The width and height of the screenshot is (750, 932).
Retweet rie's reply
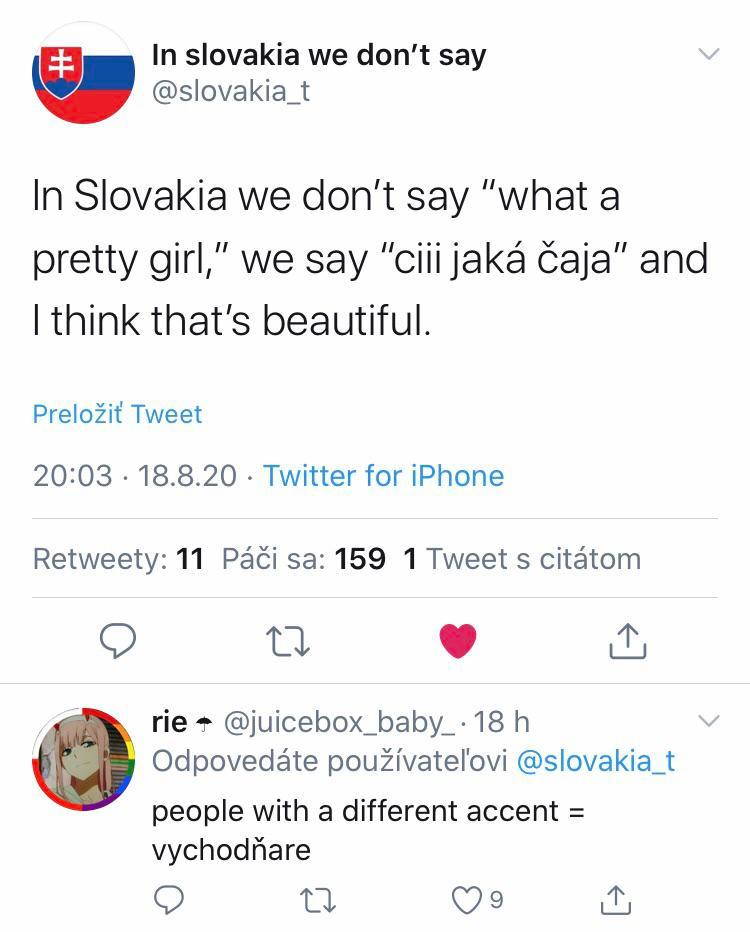318,901
